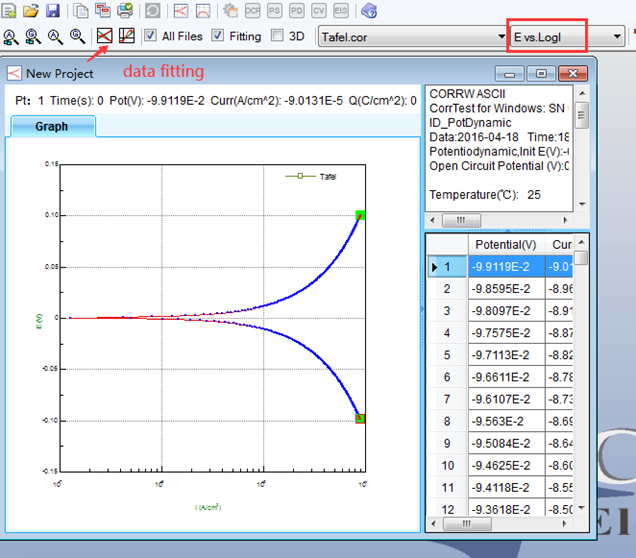This screenshot has width=636, height=558.
Task: Select cell -9.6107E-2 in row 7
Action: [x=506, y=399]
